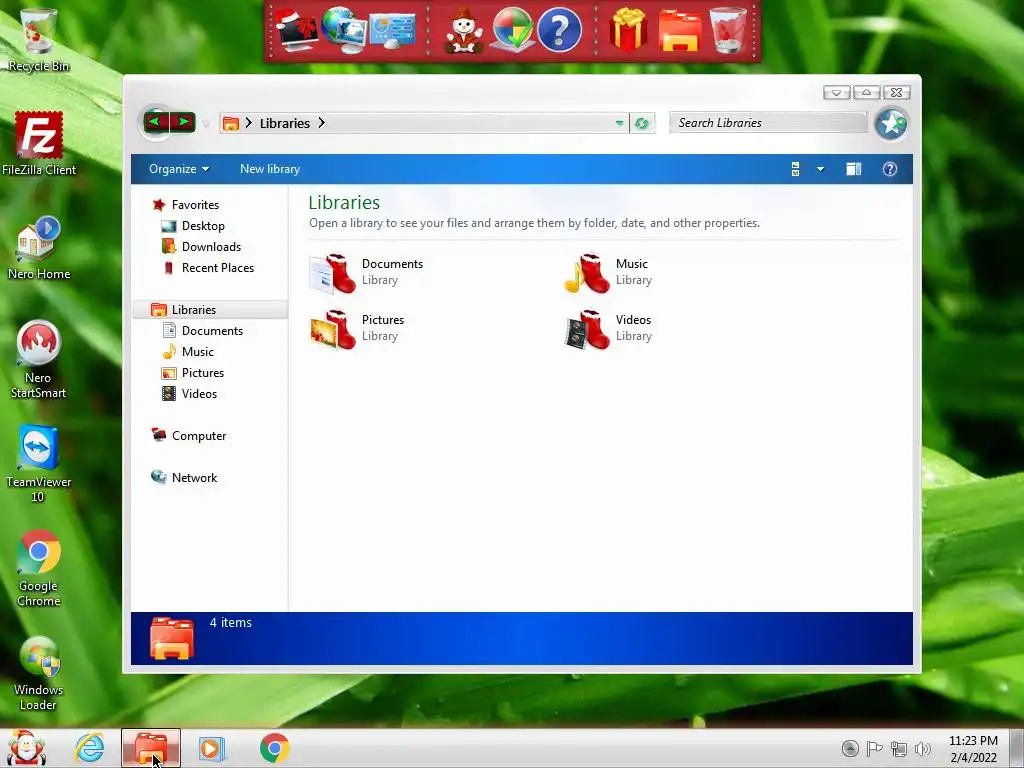The image size is (1024, 768).
Task: Open Windows Media Player from taskbar
Action: pyautogui.click(x=212, y=748)
